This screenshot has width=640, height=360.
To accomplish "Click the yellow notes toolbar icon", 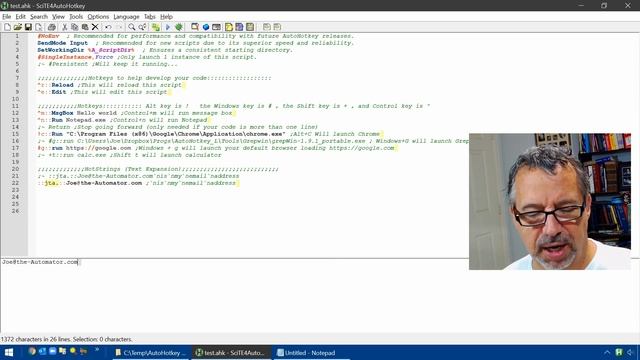I will coord(229,27).
